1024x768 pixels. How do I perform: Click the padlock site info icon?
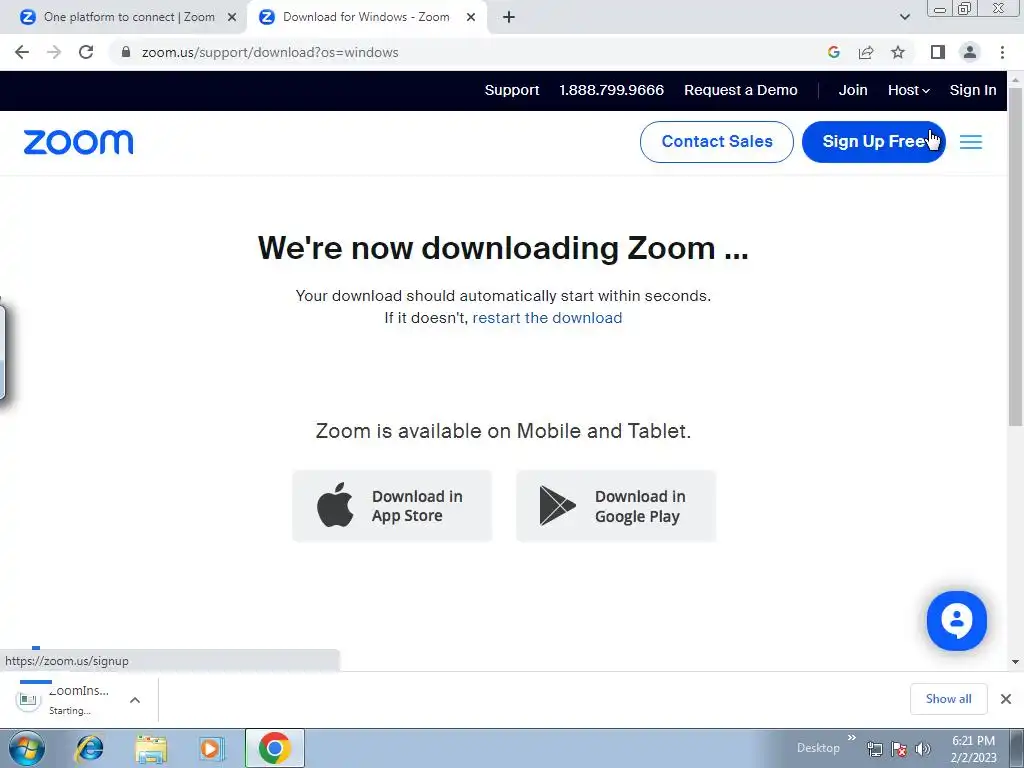(126, 52)
